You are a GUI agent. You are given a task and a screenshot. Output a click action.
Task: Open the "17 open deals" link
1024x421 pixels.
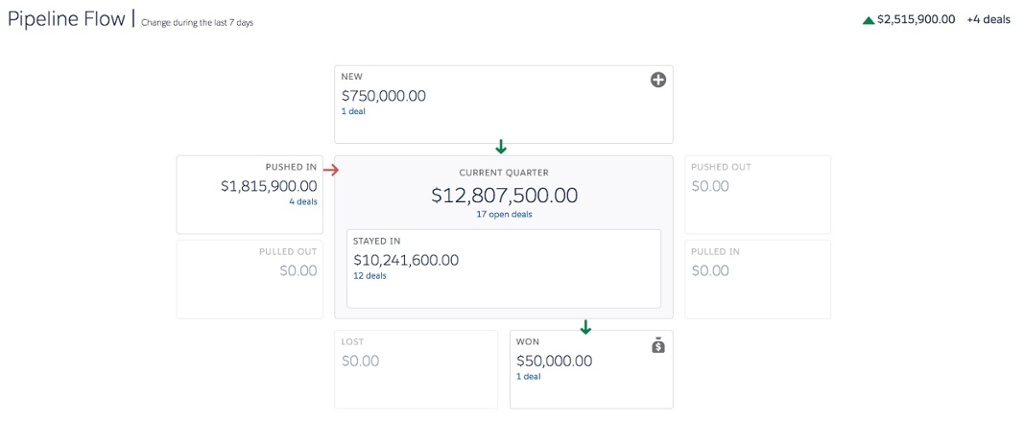(504, 214)
